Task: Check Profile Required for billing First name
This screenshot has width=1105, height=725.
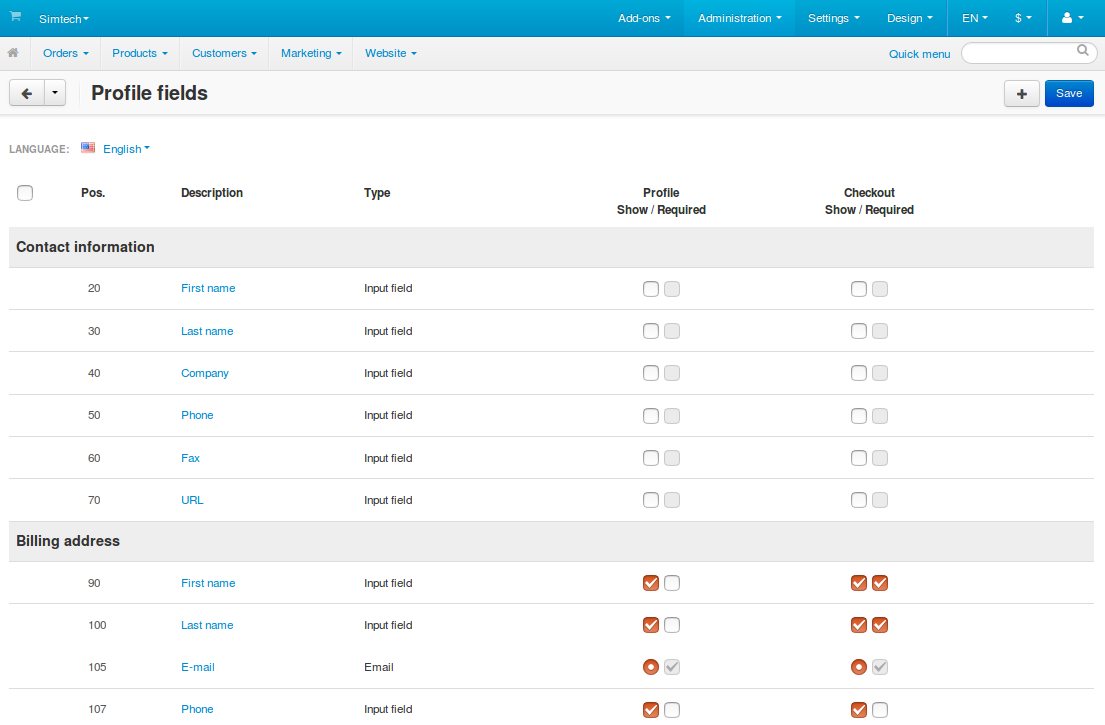Action: [672, 583]
